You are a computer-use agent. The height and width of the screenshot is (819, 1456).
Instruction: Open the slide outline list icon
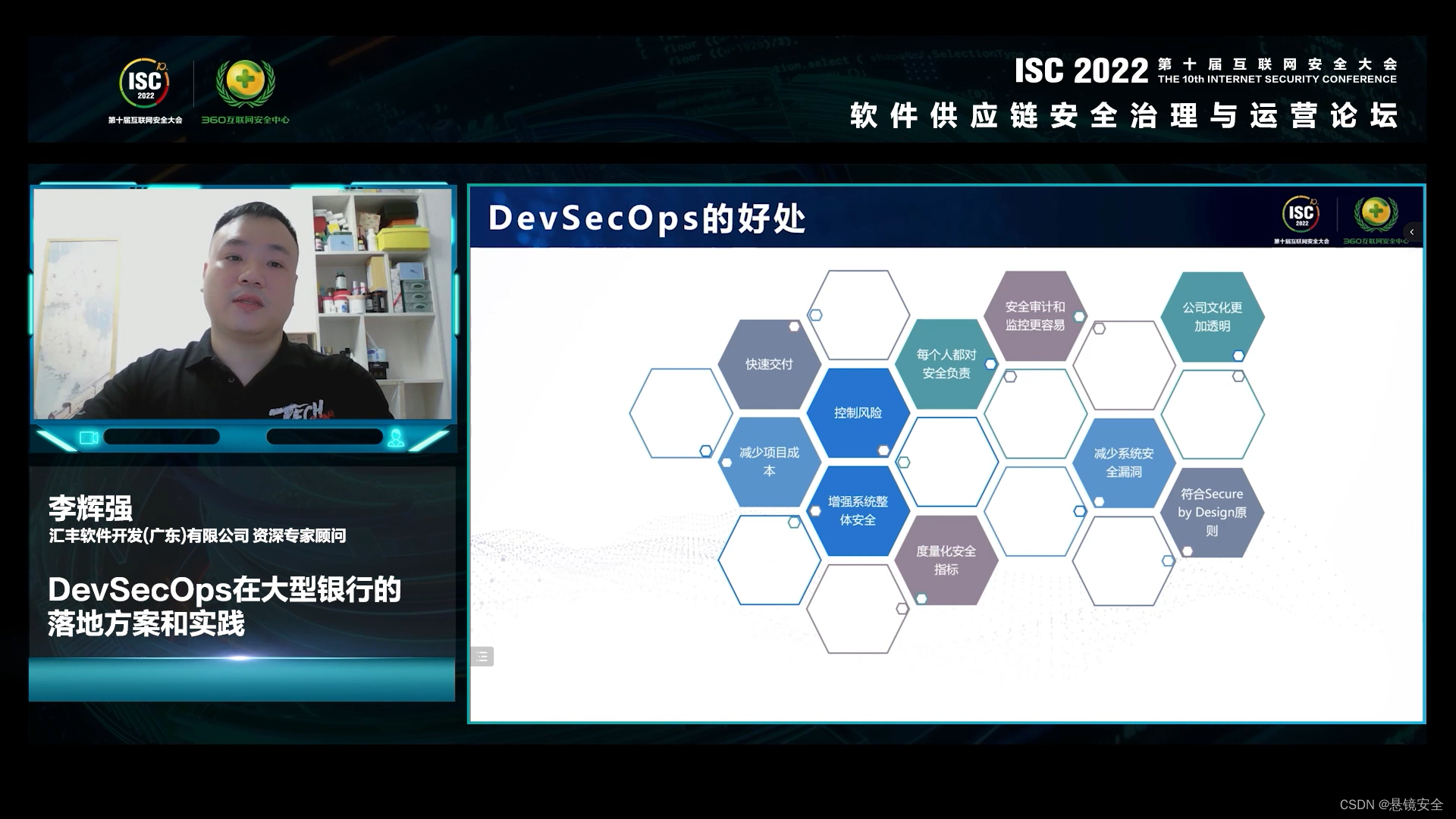point(482,657)
